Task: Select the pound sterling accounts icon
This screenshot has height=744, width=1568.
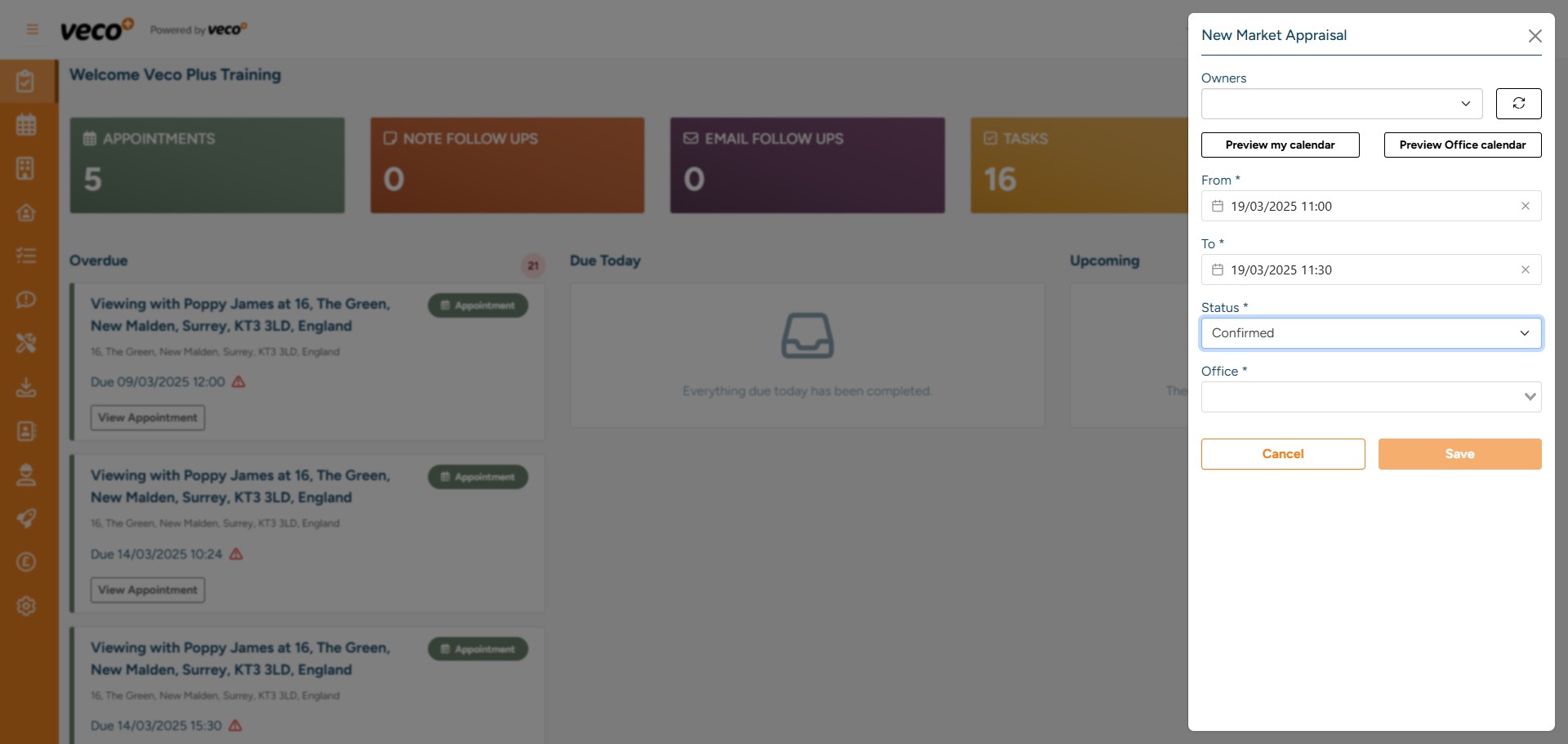Action: [x=27, y=562]
